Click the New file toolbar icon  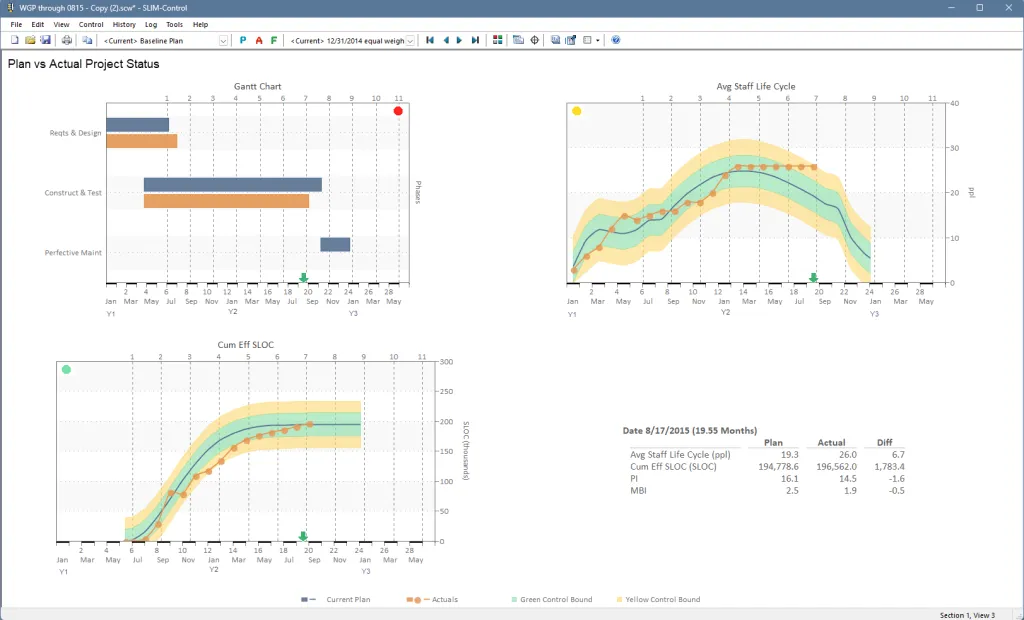(x=14, y=40)
